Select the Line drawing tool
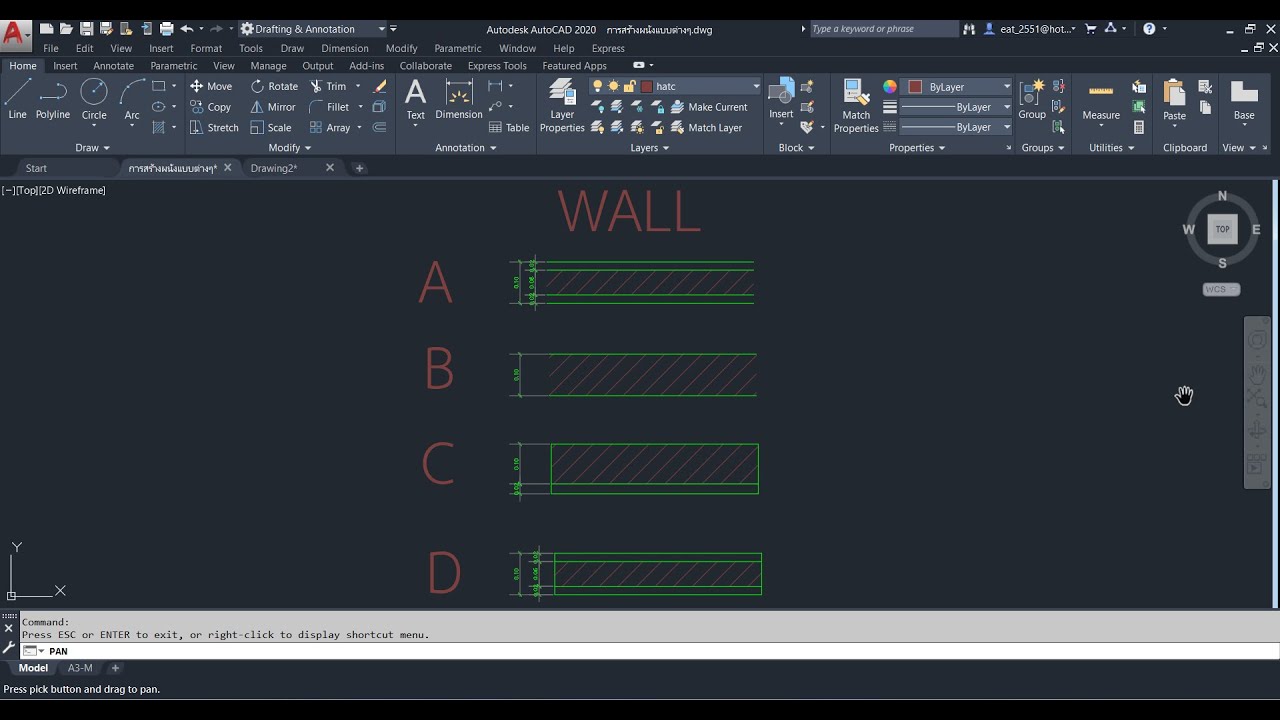 click(17, 100)
